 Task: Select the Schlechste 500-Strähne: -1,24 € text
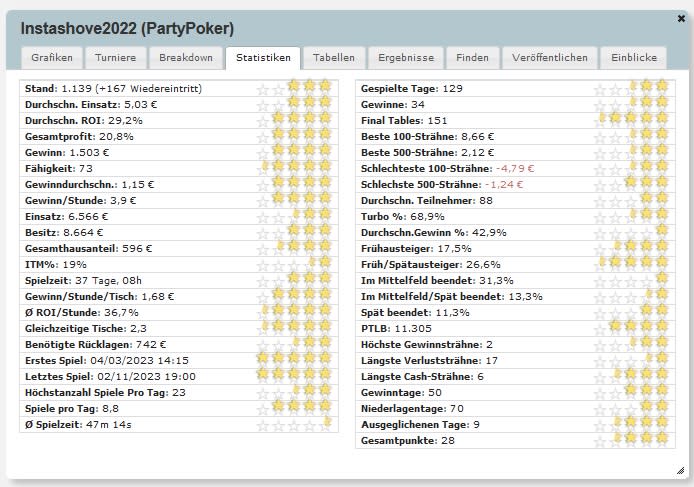click(x=442, y=185)
